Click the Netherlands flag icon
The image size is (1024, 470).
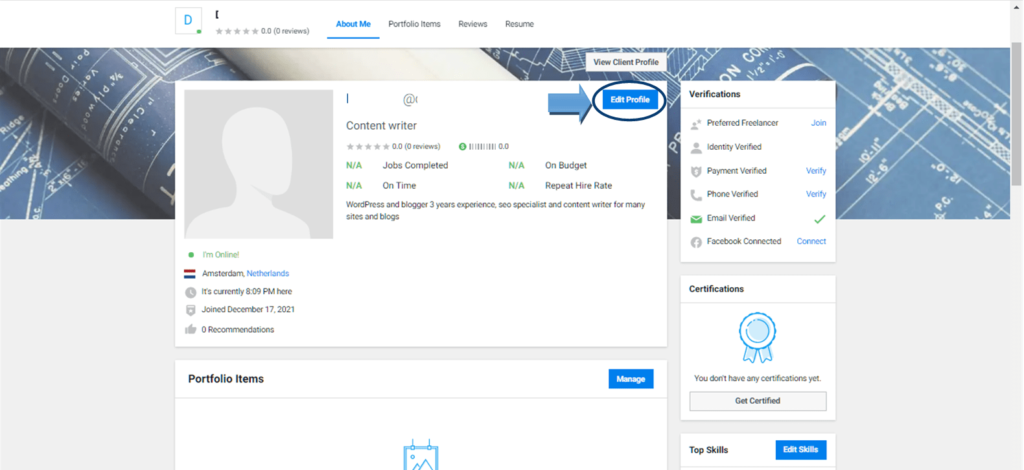click(190, 274)
